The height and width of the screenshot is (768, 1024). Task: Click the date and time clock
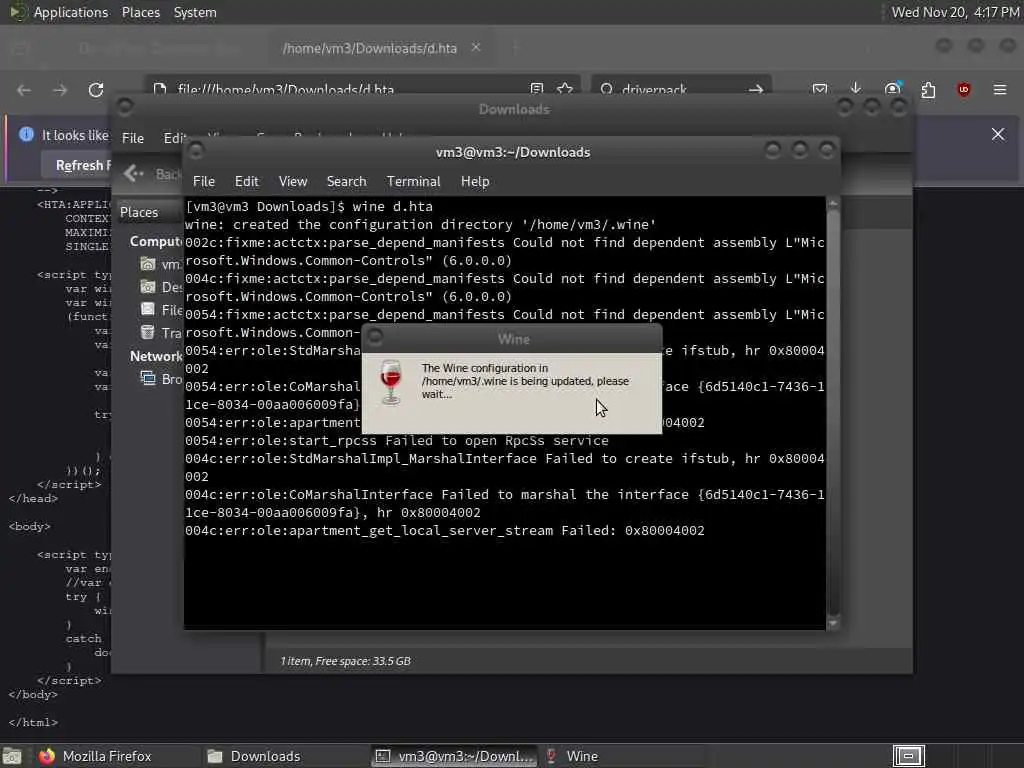coord(955,12)
